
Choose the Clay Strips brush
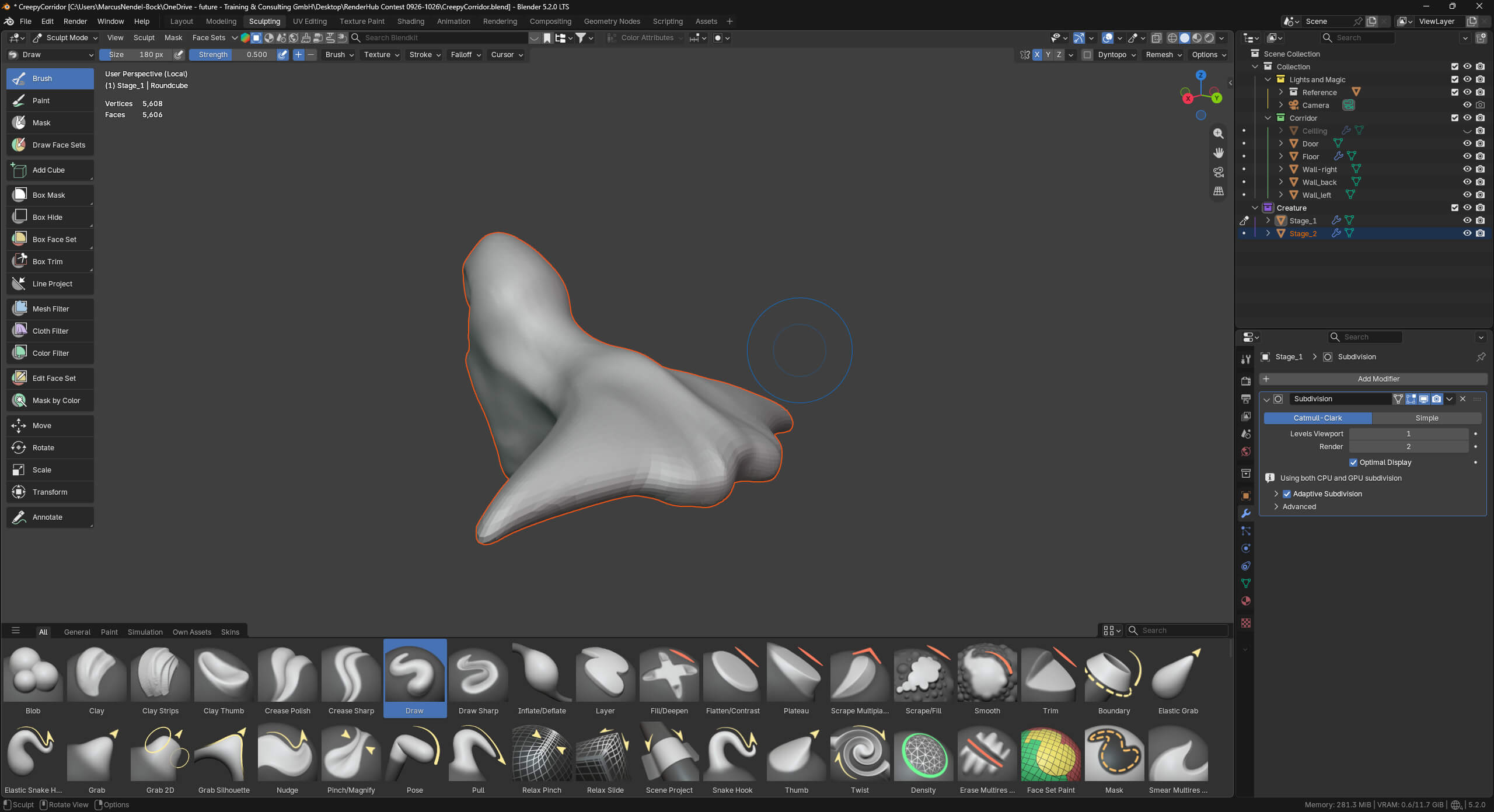(x=160, y=679)
